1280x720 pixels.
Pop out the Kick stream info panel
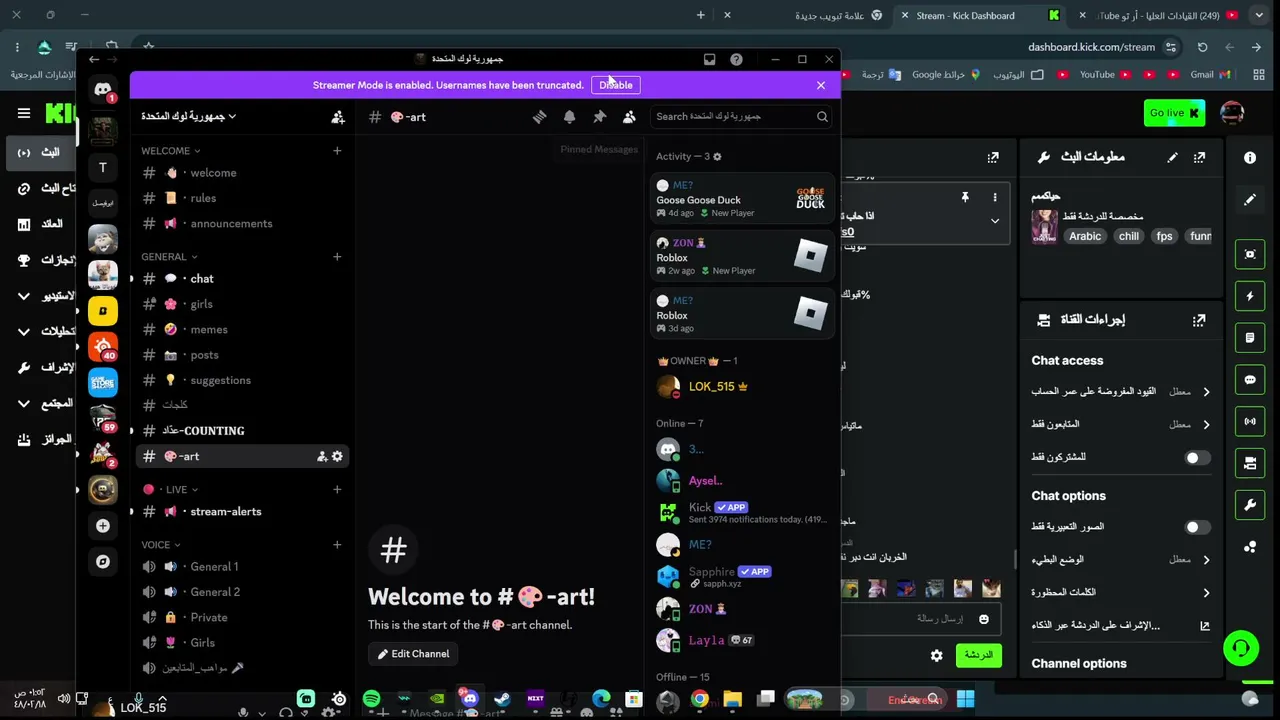coord(1199,157)
